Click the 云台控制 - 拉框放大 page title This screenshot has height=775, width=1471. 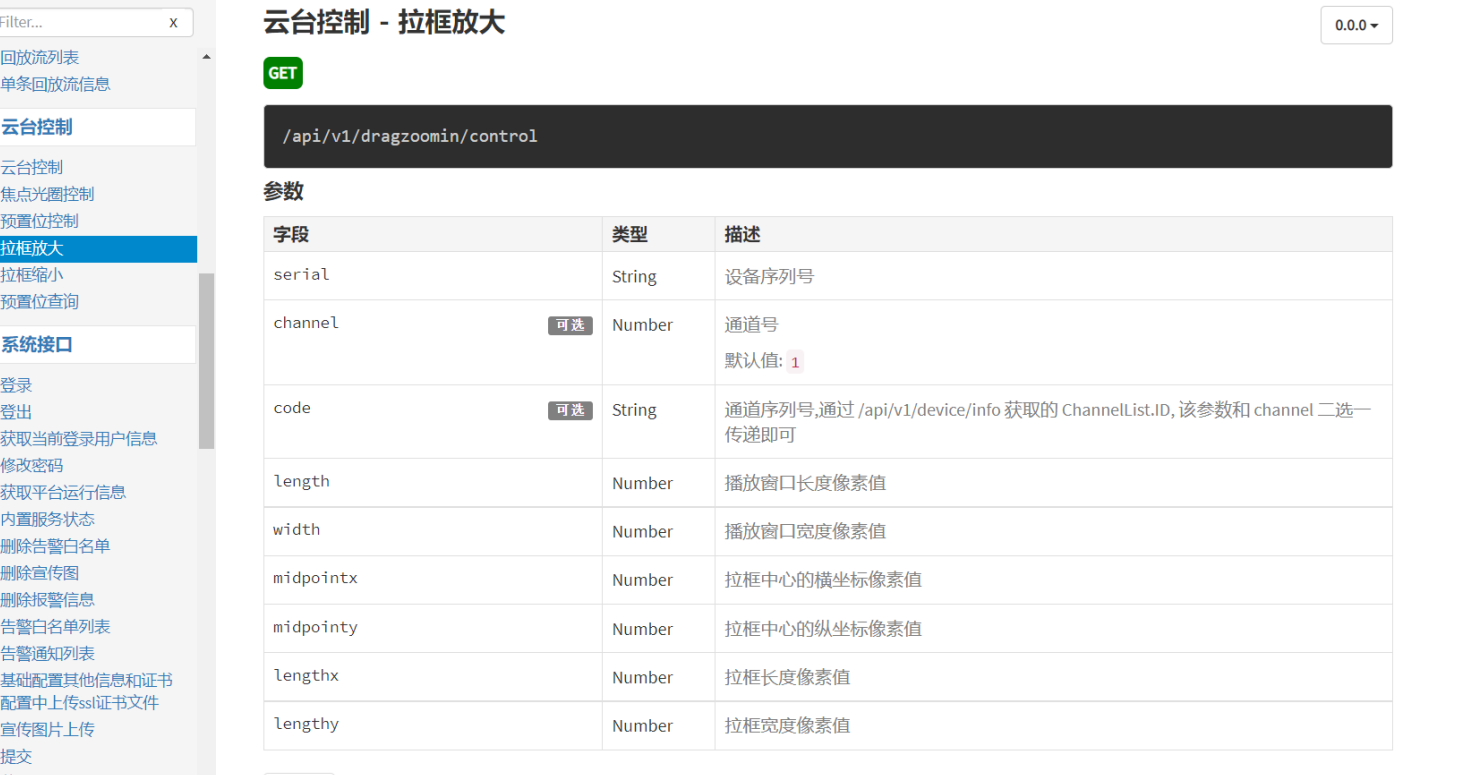[384, 23]
